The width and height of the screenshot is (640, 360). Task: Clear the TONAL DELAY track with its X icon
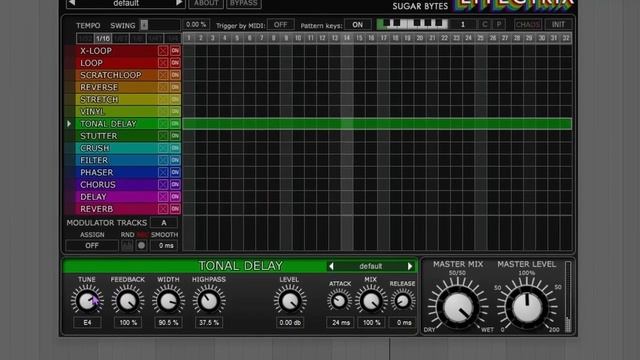pyautogui.click(x=163, y=124)
